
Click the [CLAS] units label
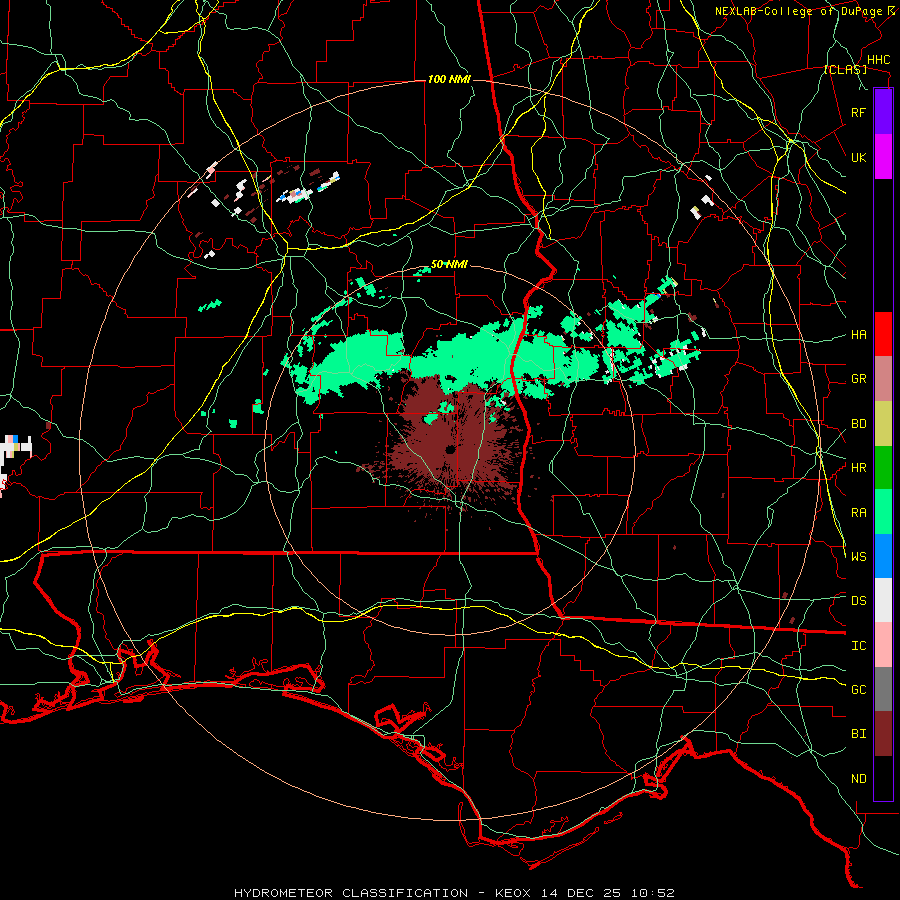845,70
